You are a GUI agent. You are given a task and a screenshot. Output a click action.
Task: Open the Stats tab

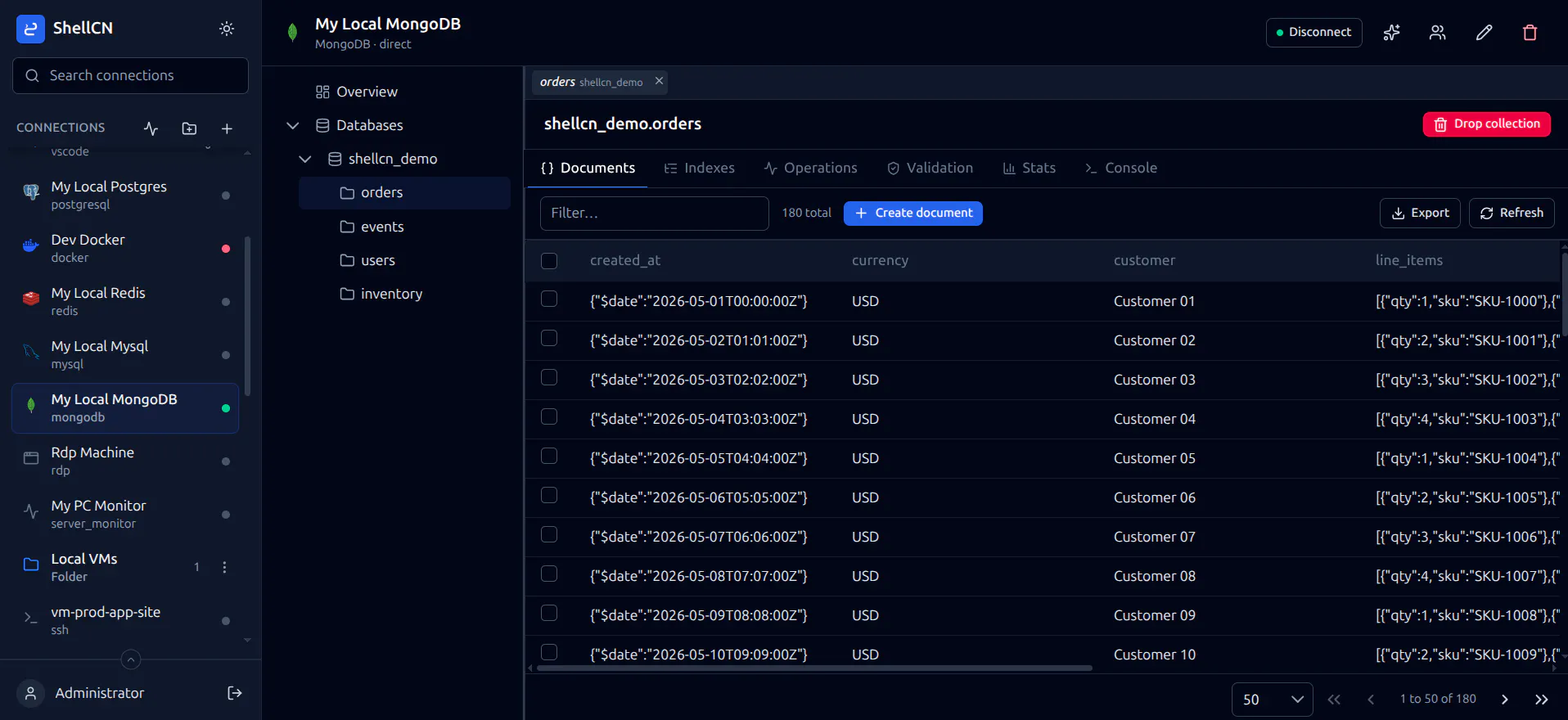(1029, 168)
